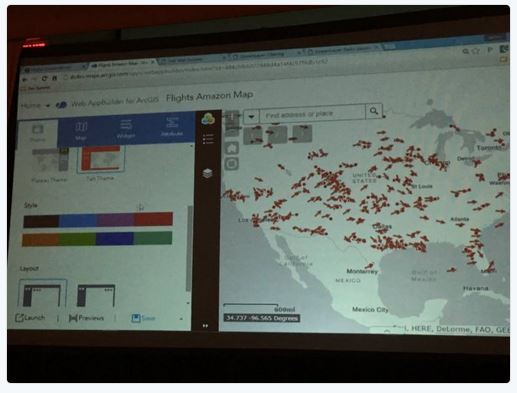517x393 pixels.
Task: Open the Attribute tab
Action: [172, 127]
